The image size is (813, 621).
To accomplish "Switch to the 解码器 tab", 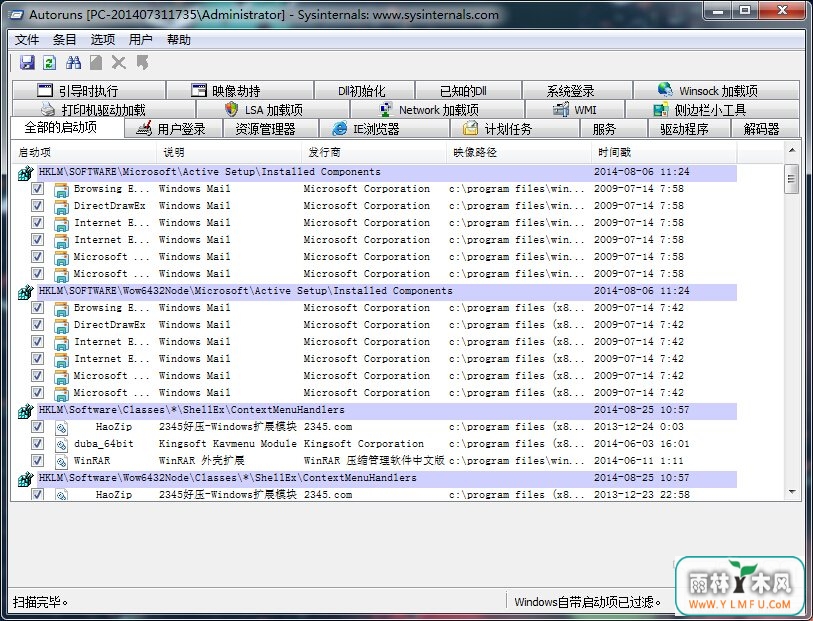I will click(765, 129).
